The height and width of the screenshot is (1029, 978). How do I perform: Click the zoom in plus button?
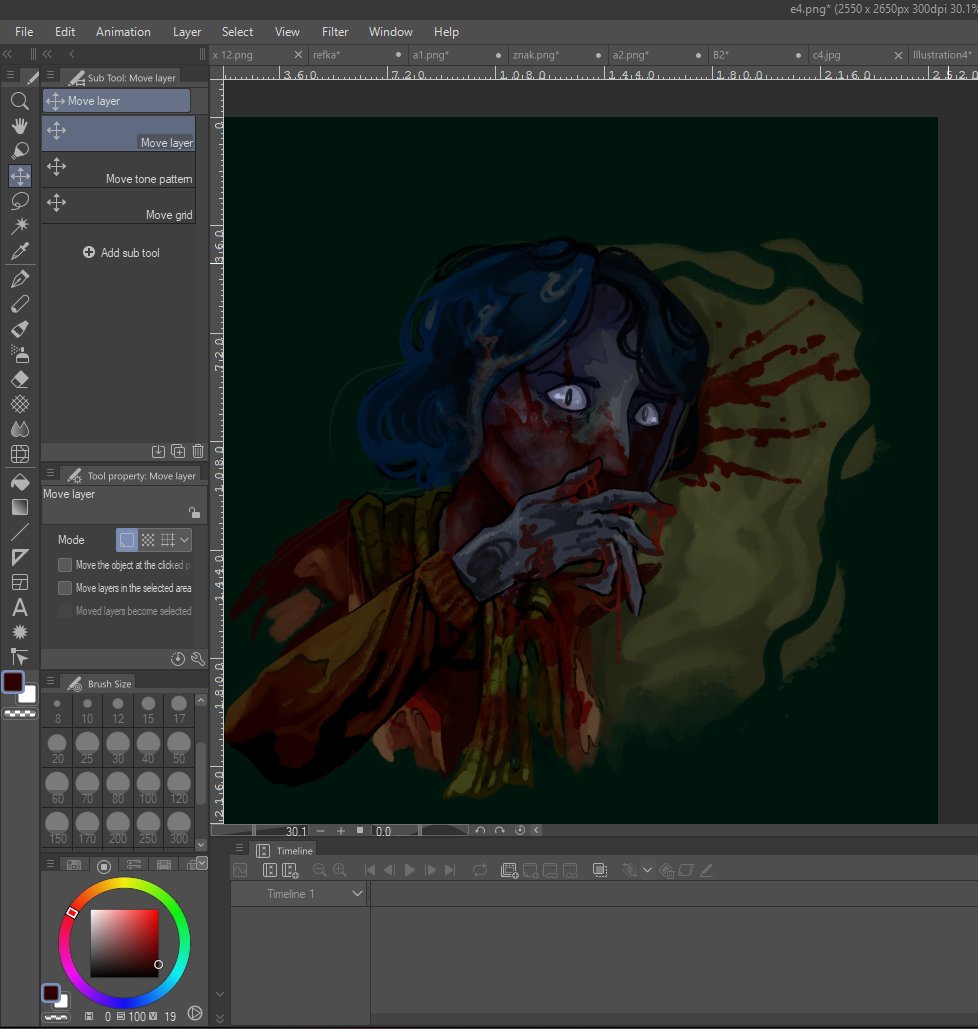pyautogui.click(x=340, y=830)
